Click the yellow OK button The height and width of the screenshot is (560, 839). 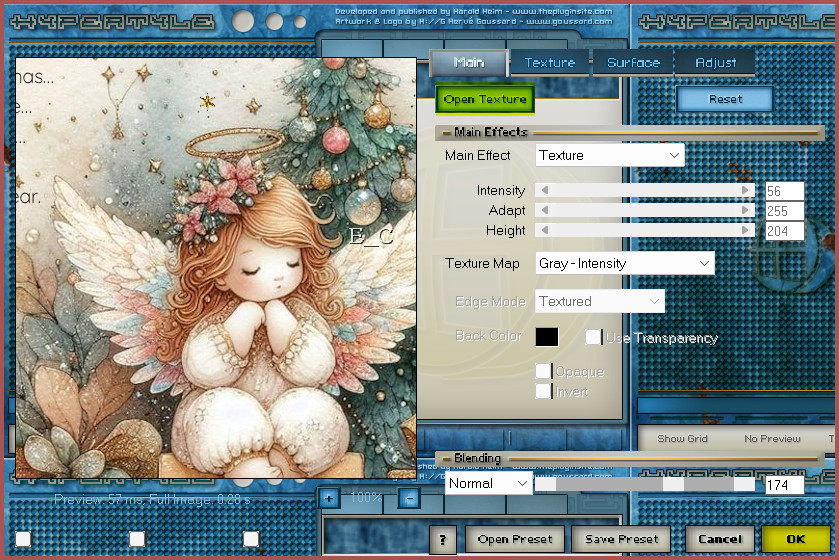(x=795, y=539)
